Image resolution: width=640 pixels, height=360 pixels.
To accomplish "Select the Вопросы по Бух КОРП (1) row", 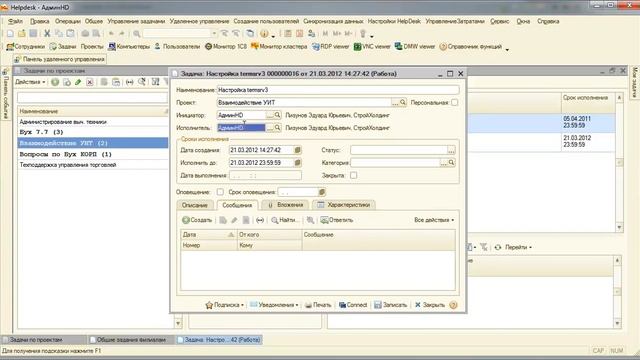I will pyautogui.click(x=93, y=154).
